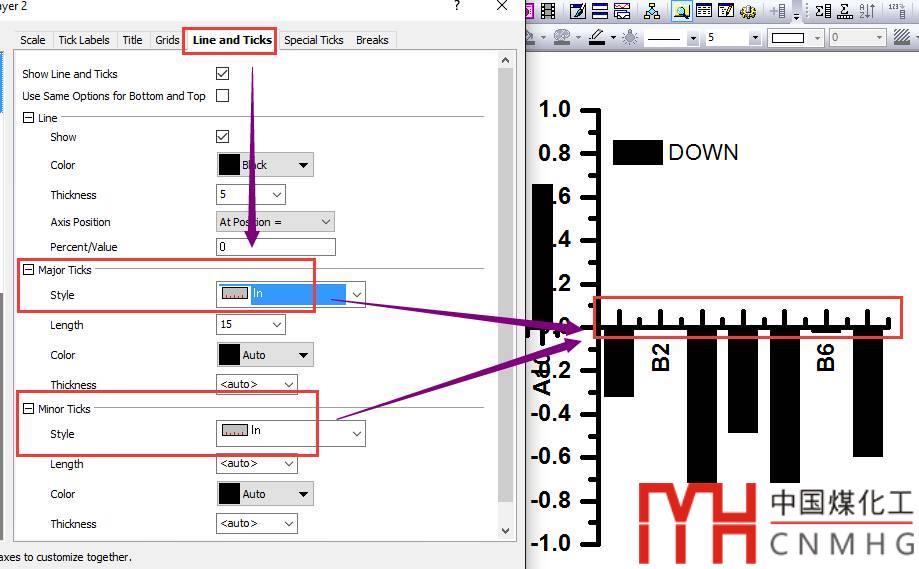The width and height of the screenshot is (919, 569).
Task: Click the window with pencil script icon
Action: click(726, 11)
